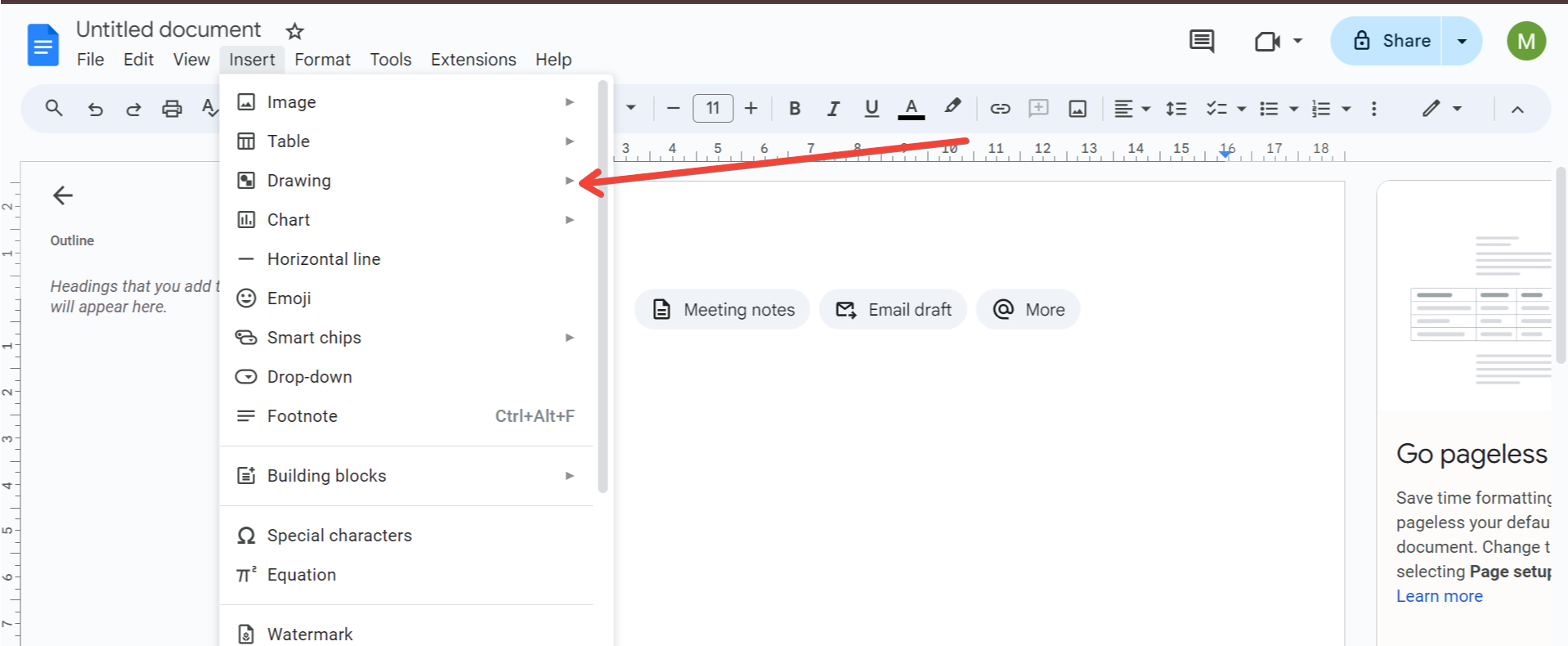Choose Emoji from the Insert menu
Screen dimensions: 1568x646
[x=406, y=298]
